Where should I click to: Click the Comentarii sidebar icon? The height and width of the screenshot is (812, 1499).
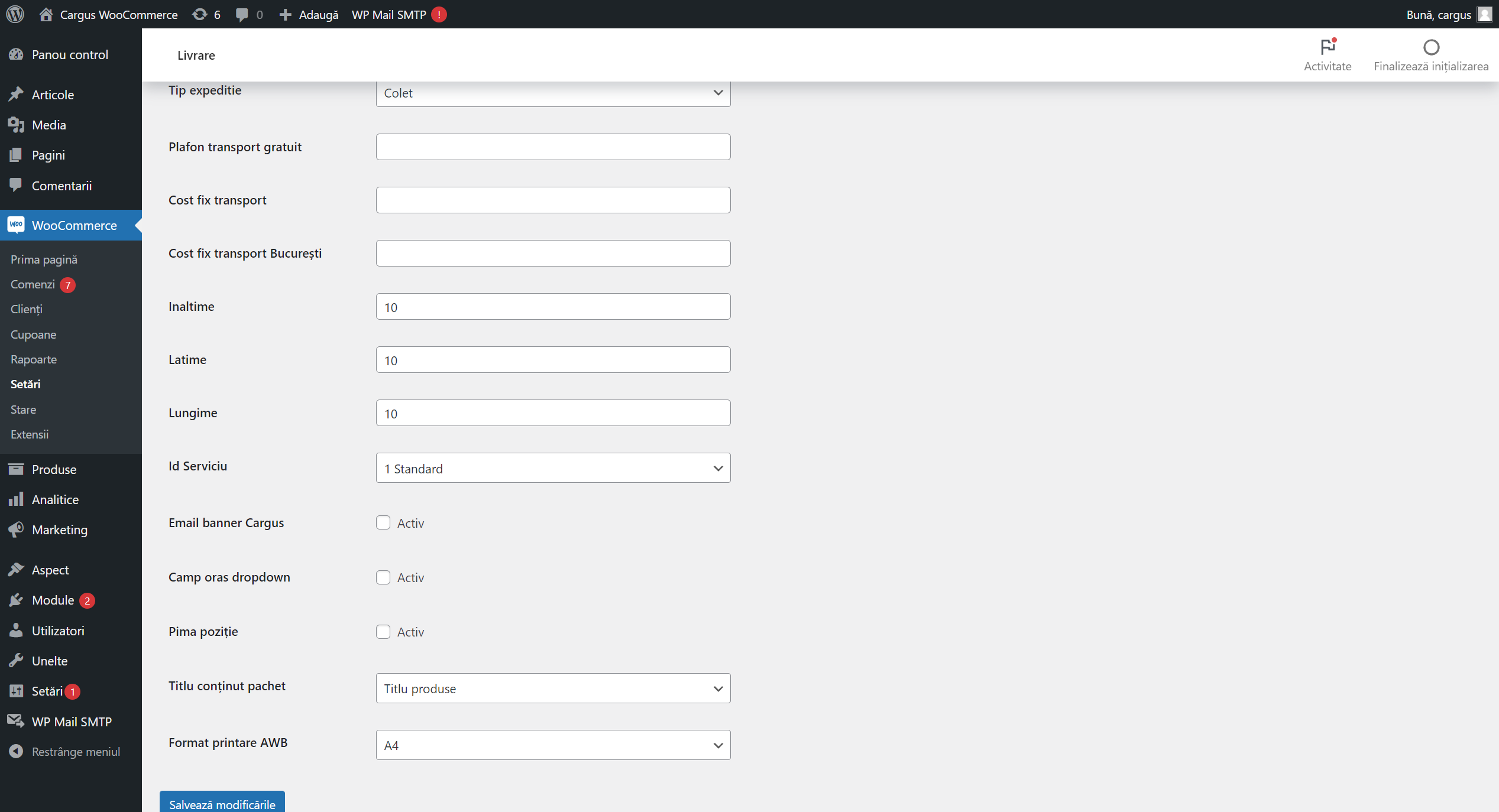click(x=16, y=185)
